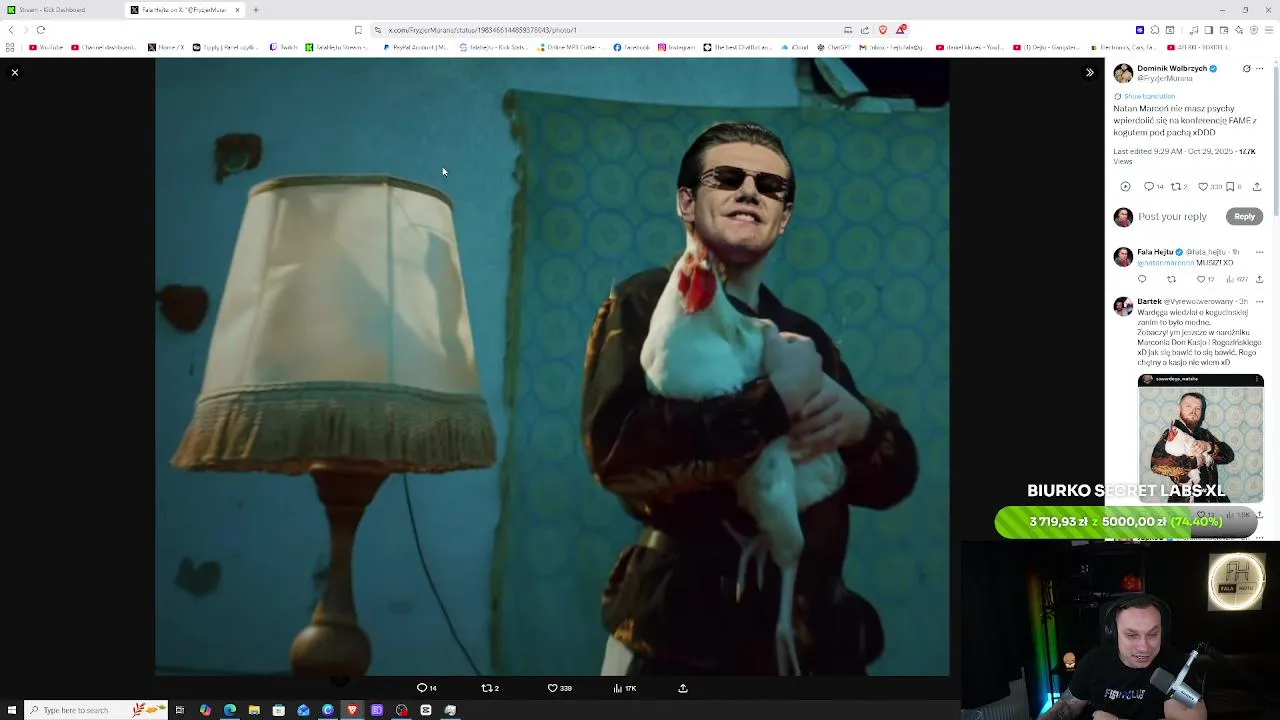The image size is (1280, 720).
Task: Switch to the Kick Dashboard browser tab
Action: (58, 10)
